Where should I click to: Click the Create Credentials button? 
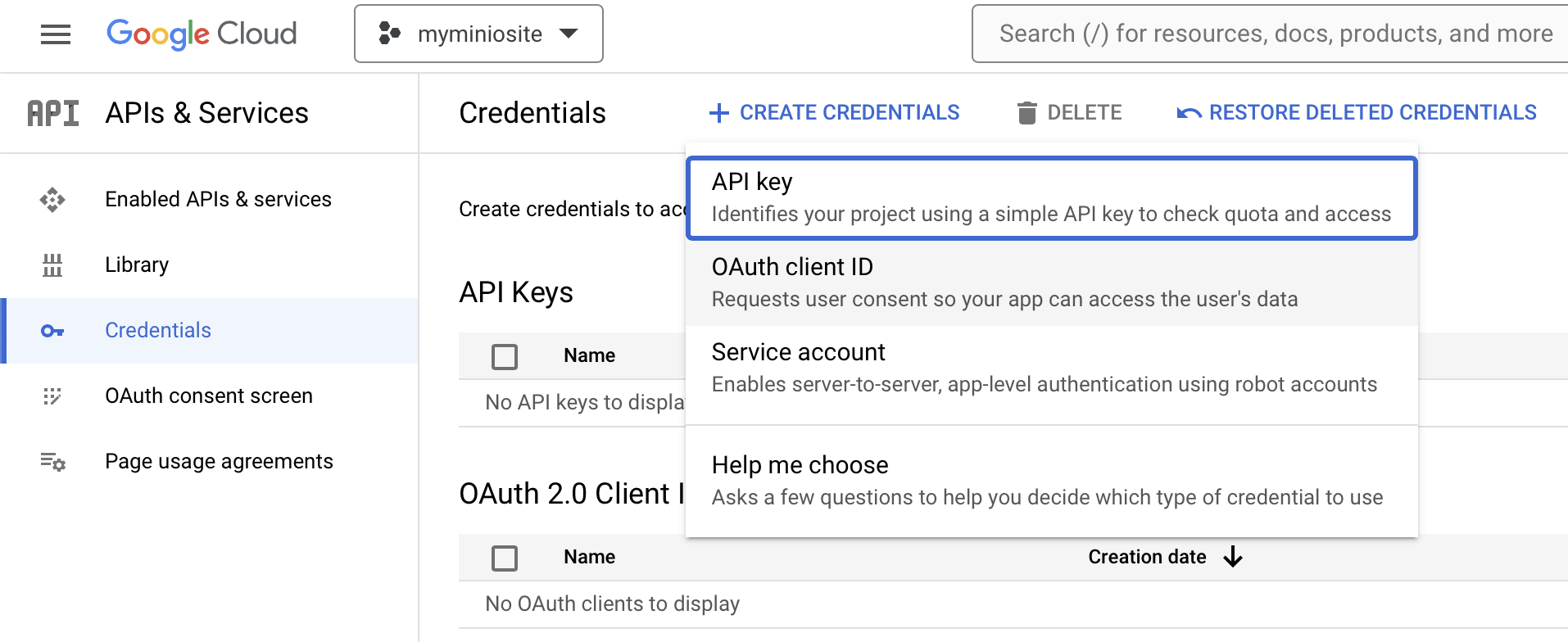point(834,113)
